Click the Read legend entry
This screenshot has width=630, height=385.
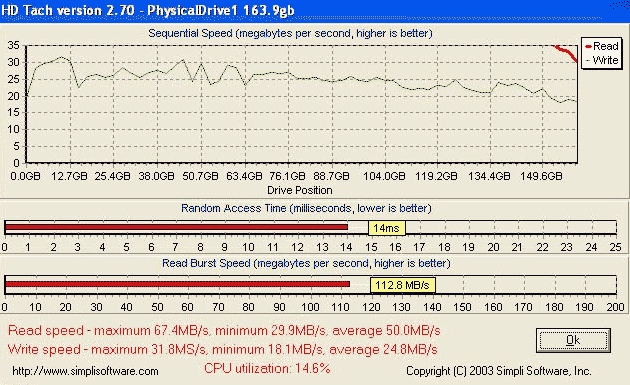(x=601, y=46)
